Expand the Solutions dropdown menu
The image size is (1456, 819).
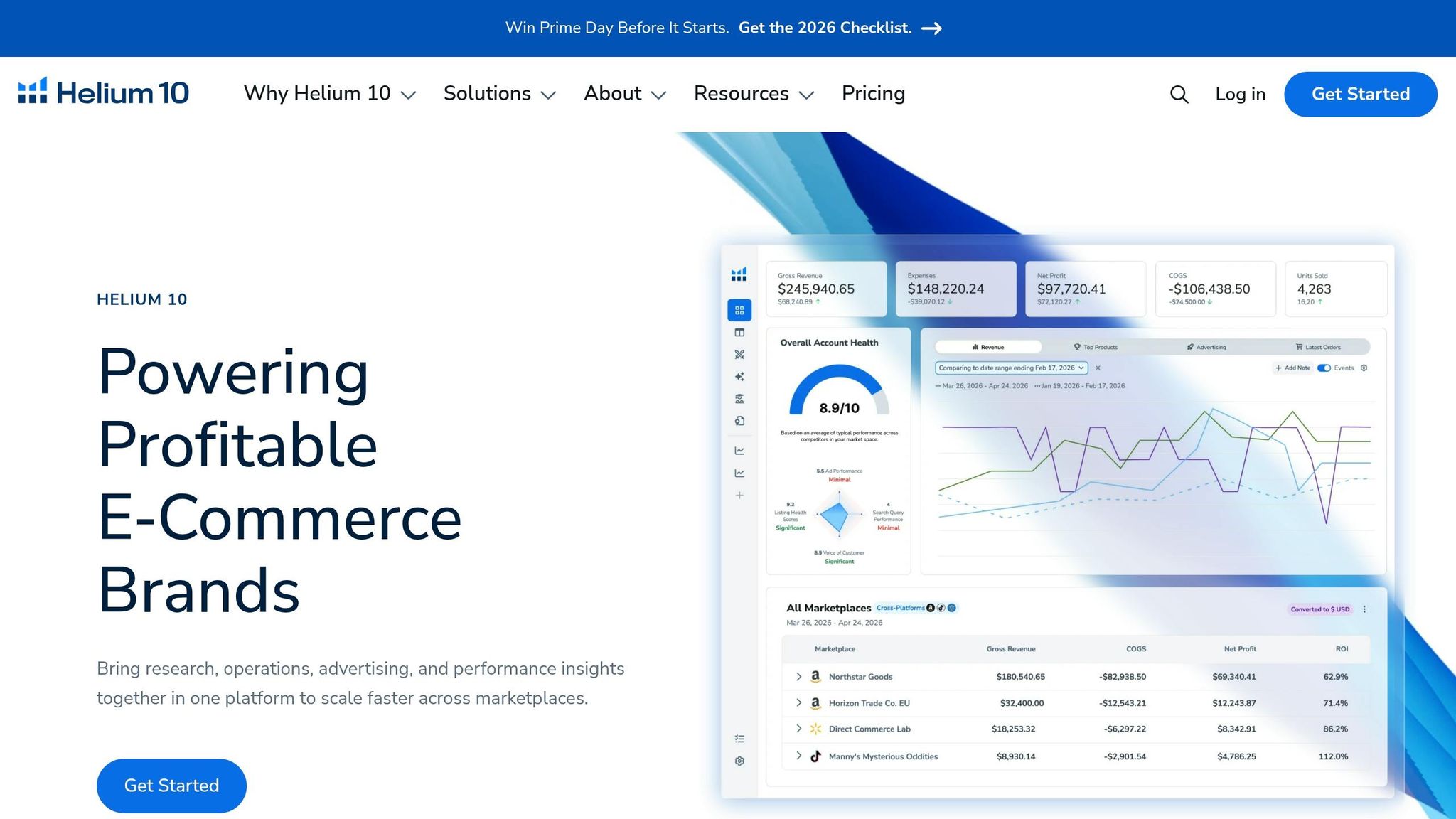pyautogui.click(x=499, y=94)
